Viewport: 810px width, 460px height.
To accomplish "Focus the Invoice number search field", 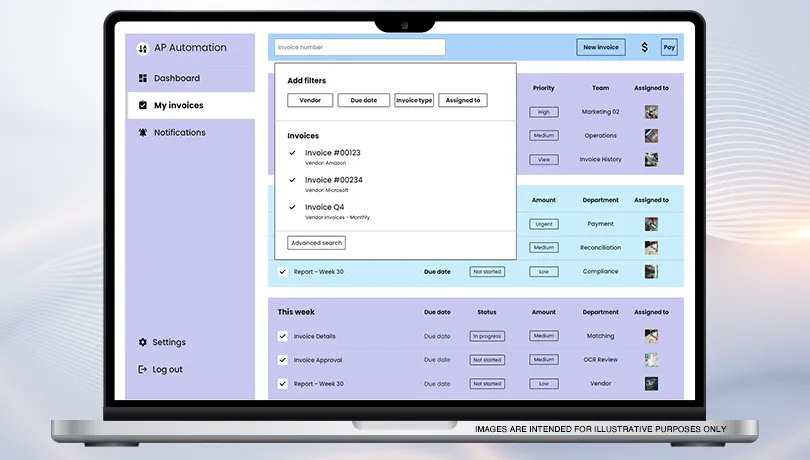I will tap(358, 47).
